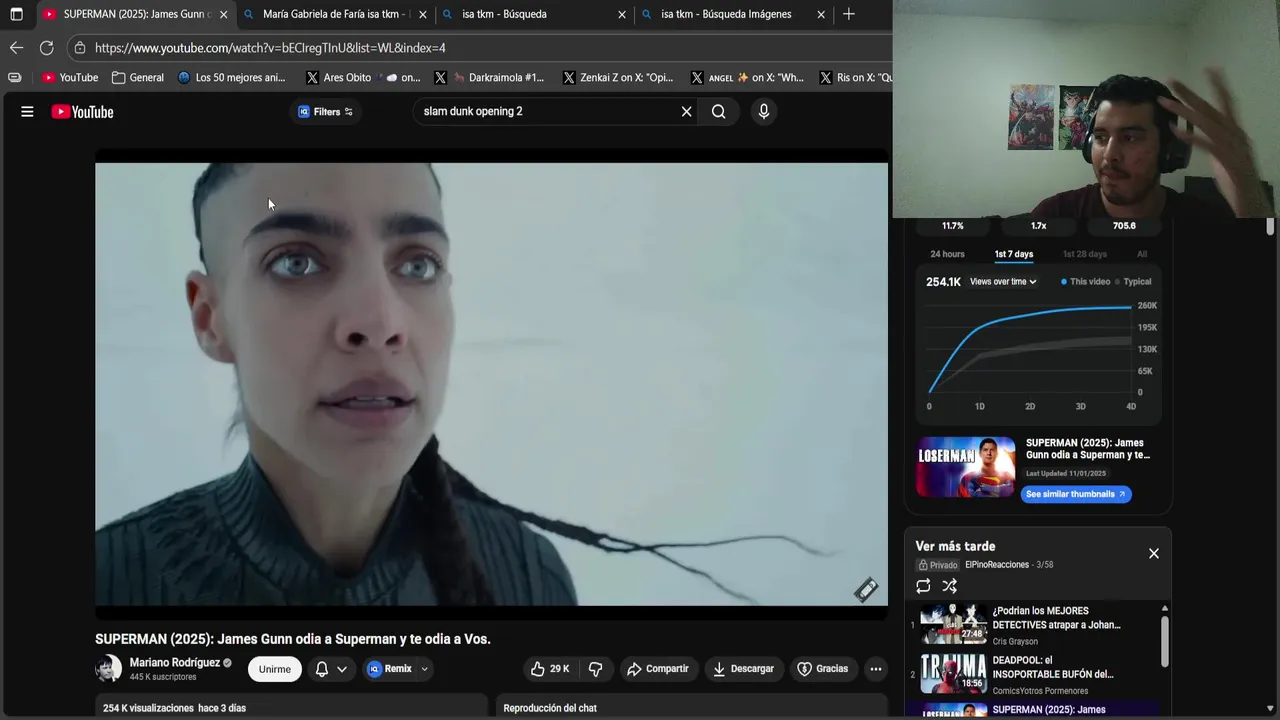Click Compartir to share the video
This screenshot has width=1280, height=720.
click(x=657, y=669)
